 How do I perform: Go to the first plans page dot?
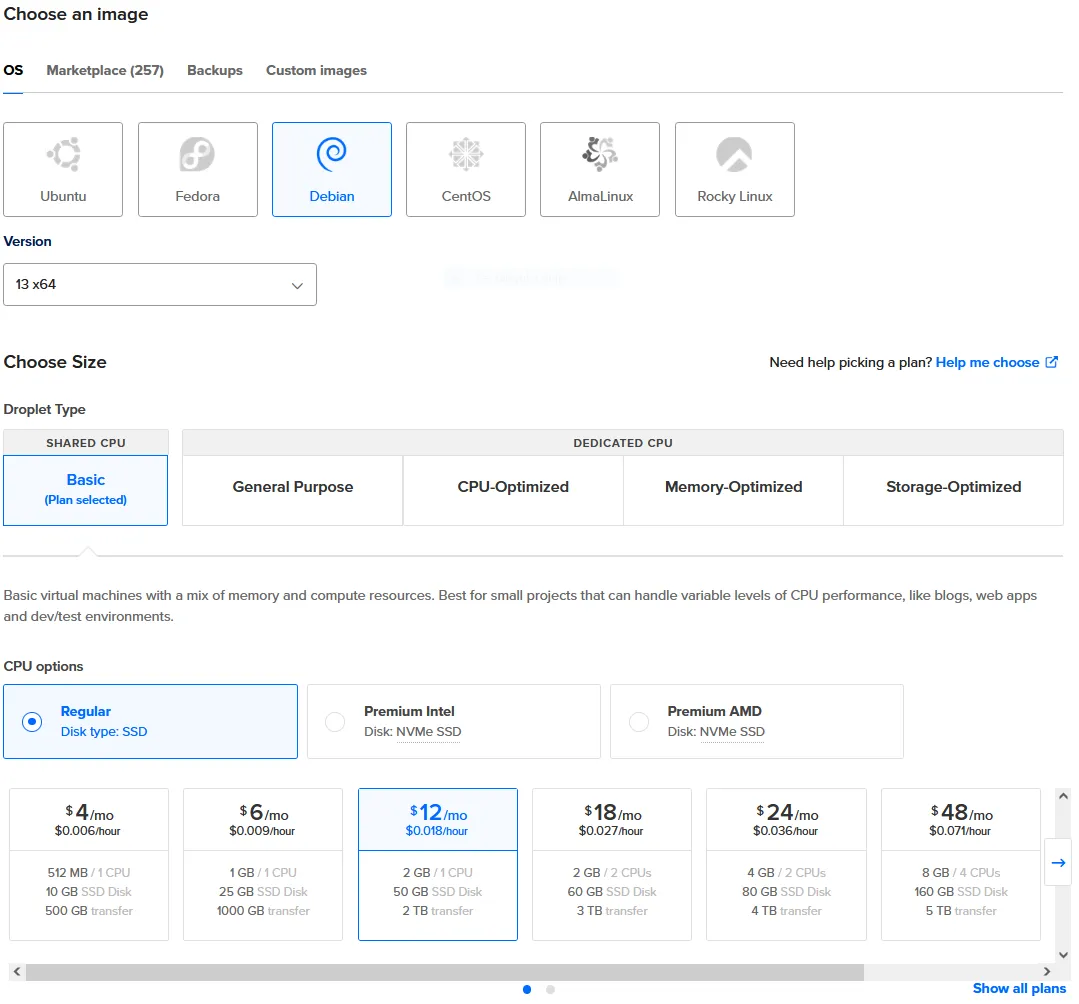pyautogui.click(x=527, y=990)
